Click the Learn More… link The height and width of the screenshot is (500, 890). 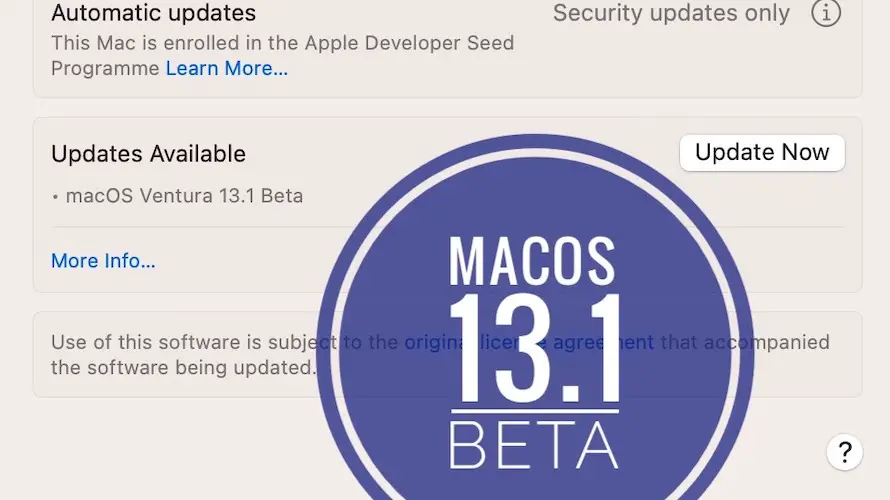226,69
